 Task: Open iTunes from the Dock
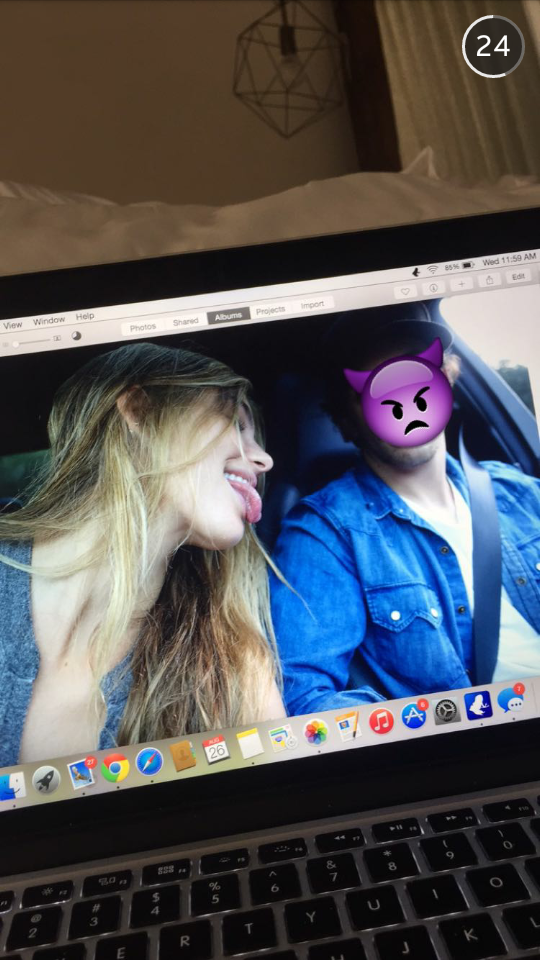click(381, 721)
